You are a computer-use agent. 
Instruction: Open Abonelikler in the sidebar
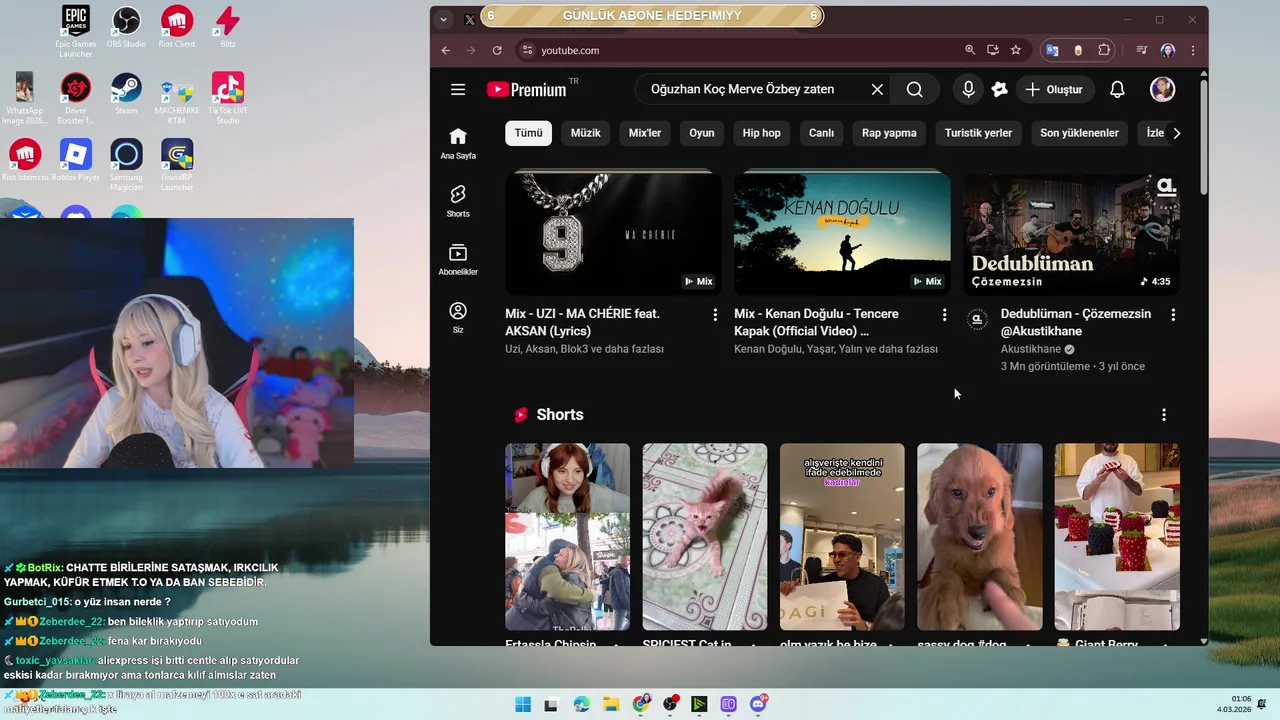point(458,259)
